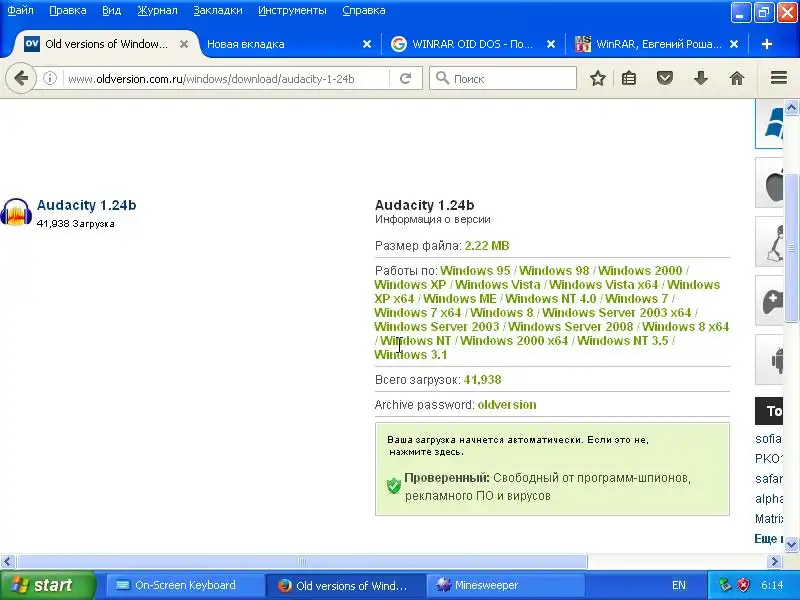Open the downloads panel arrow

click(x=701, y=79)
